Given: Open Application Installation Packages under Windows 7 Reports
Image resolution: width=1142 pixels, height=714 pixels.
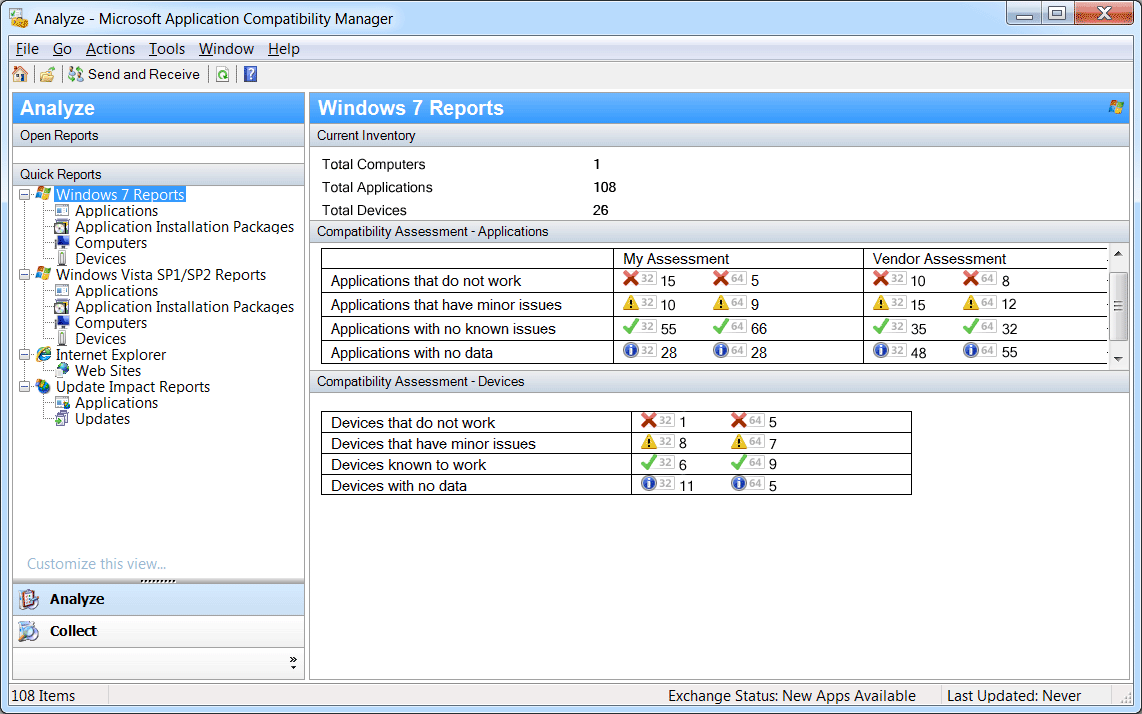Looking at the screenshot, I should (x=184, y=227).
